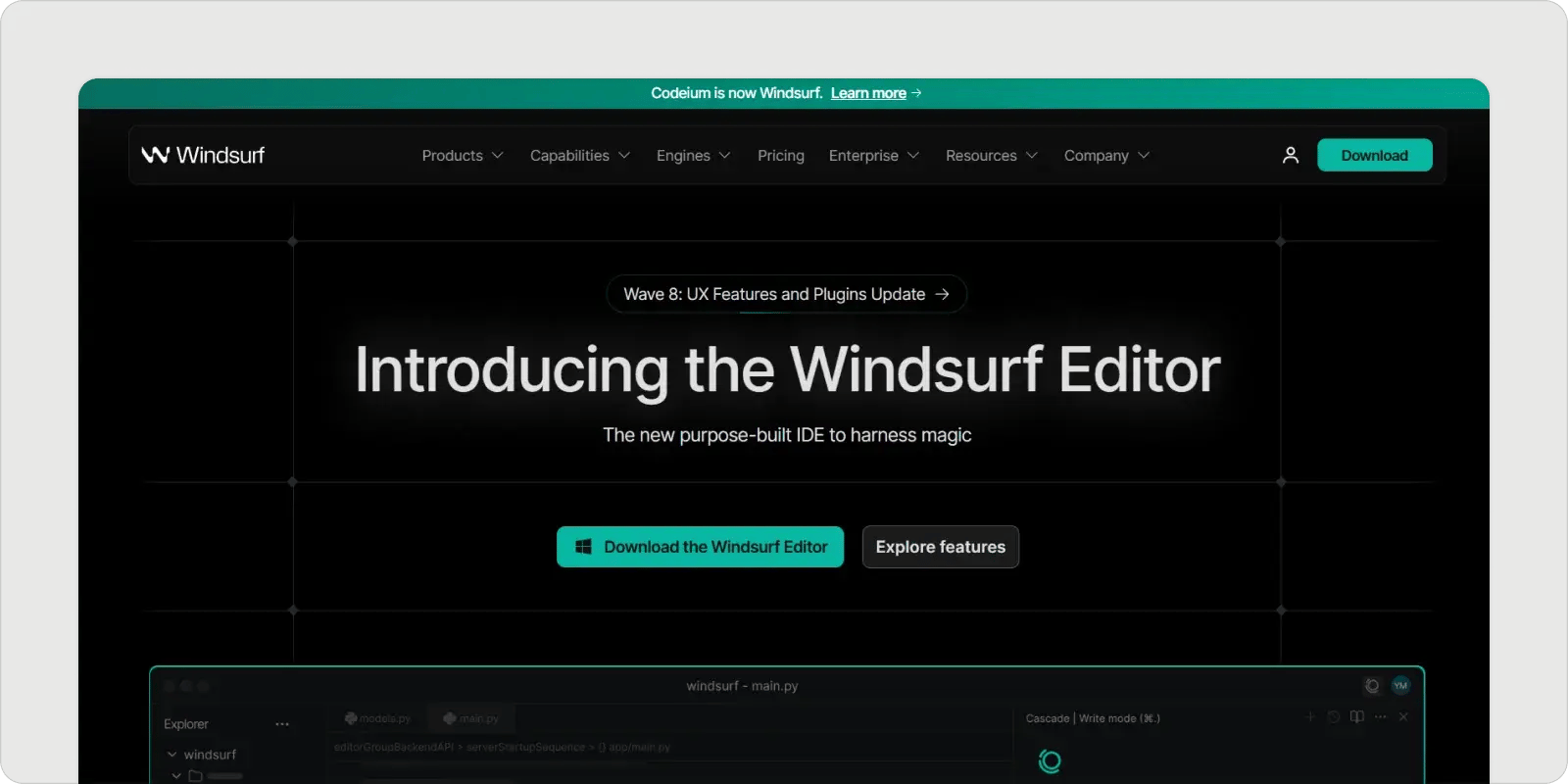Click the folder icon under windsurf
The height and width of the screenshot is (784, 1568).
[195, 776]
